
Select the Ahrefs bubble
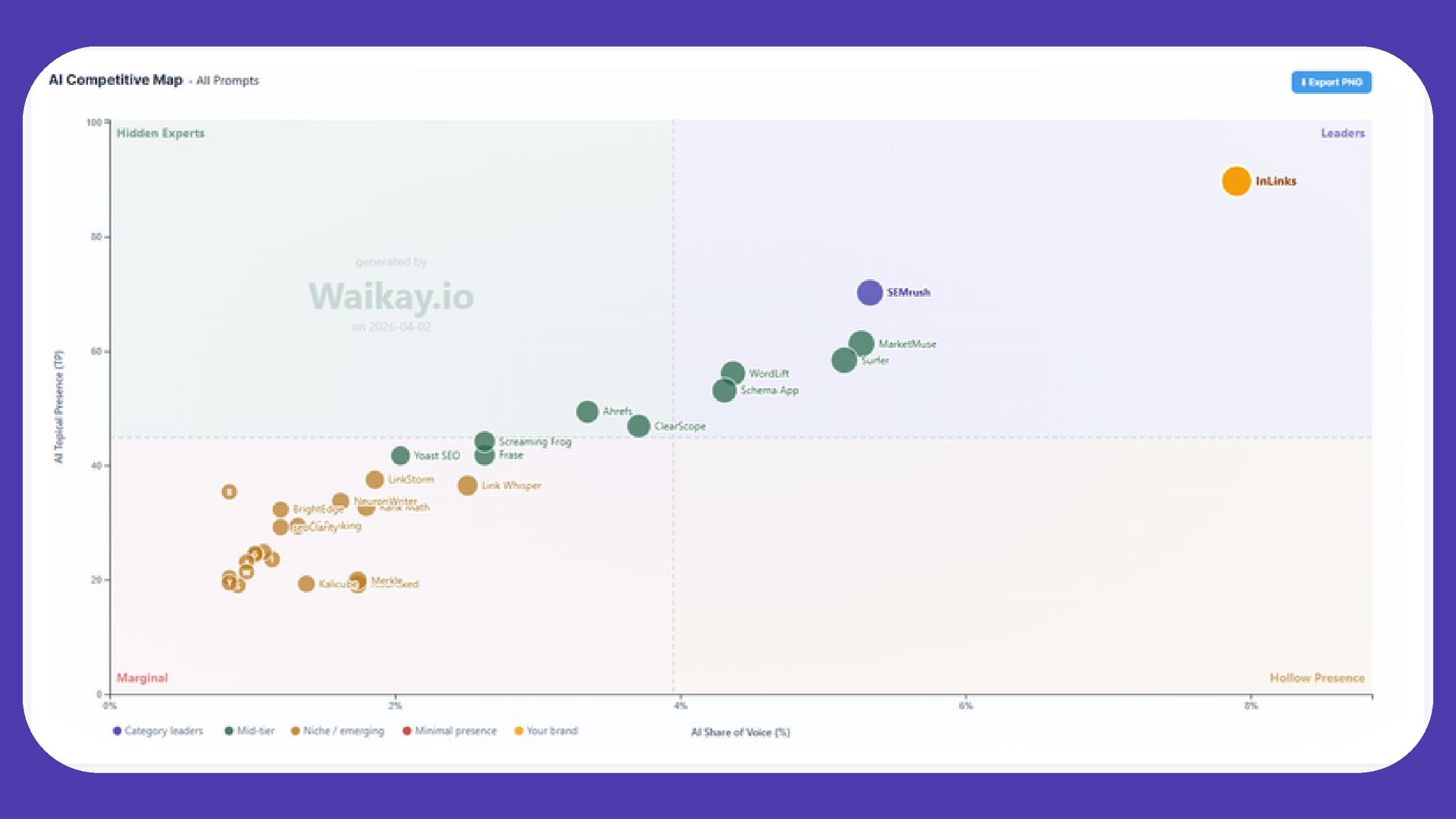(x=587, y=412)
